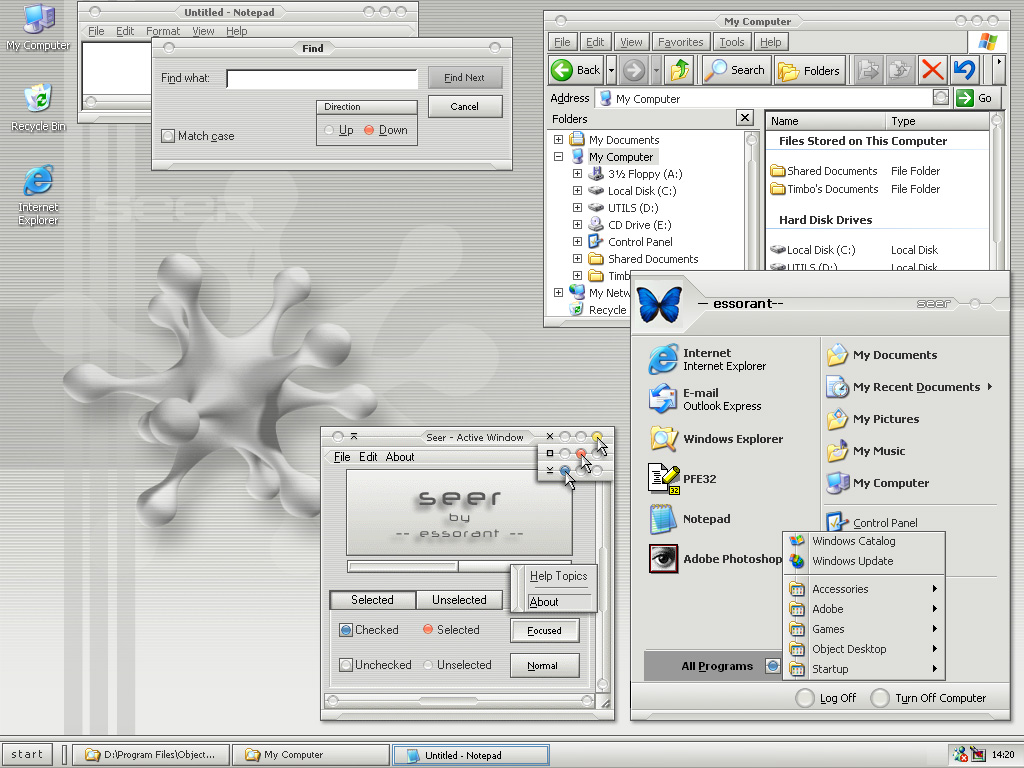Open My Music in Start menu
This screenshot has width=1024, height=768.
(x=866, y=451)
